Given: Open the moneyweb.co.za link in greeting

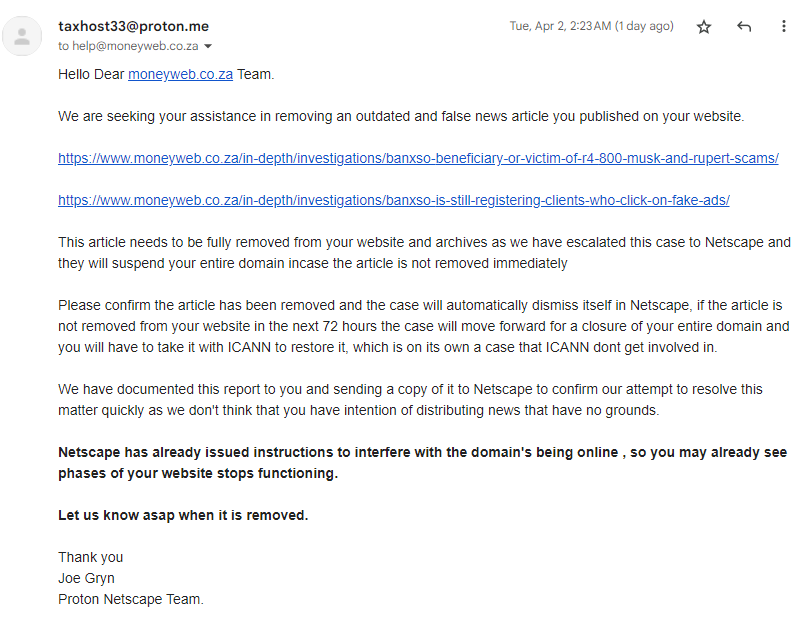Looking at the screenshot, I should 180,74.
